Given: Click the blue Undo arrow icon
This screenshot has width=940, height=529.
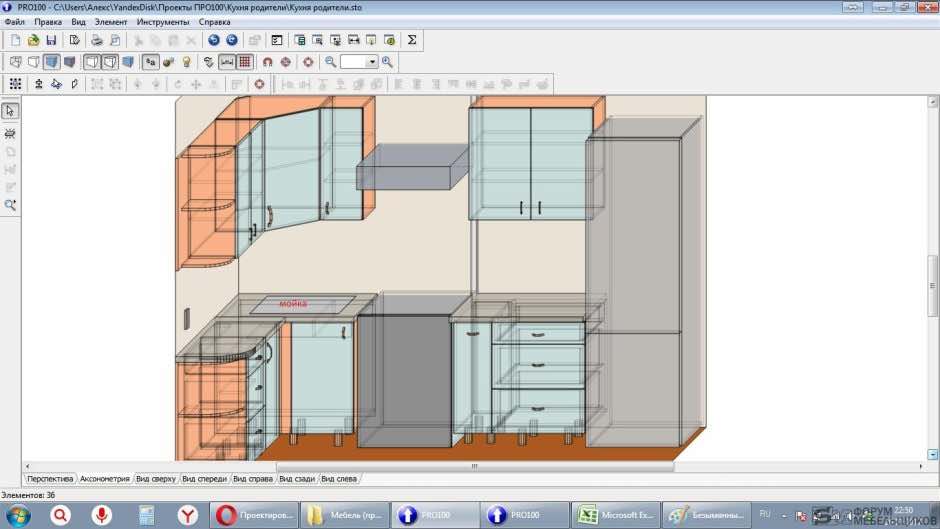Looking at the screenshot, I should [x=213, y=40].
